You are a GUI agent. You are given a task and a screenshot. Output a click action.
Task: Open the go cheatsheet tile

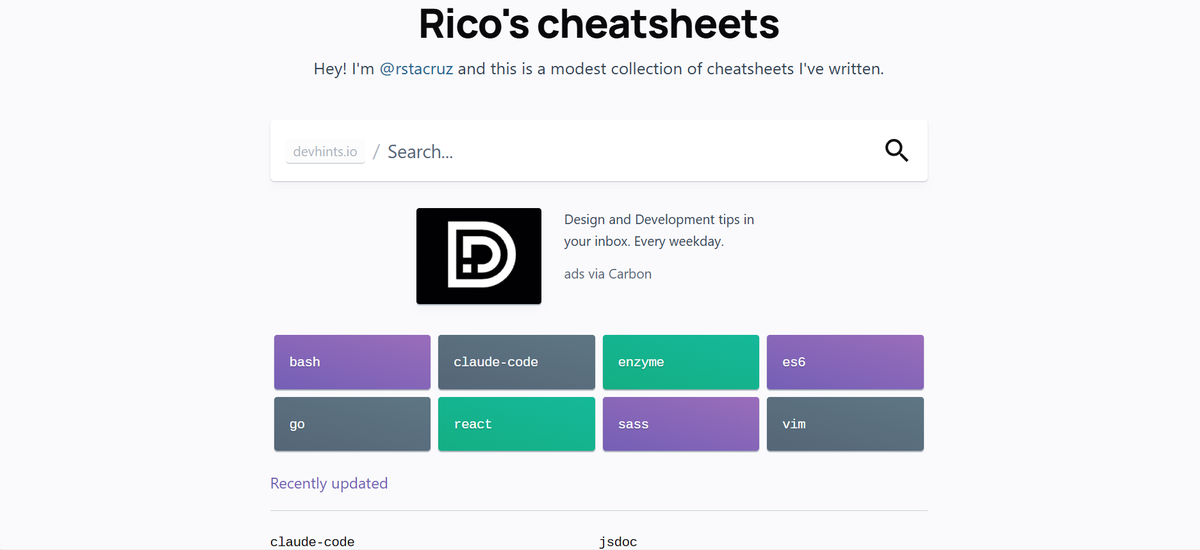pos(352,424)
